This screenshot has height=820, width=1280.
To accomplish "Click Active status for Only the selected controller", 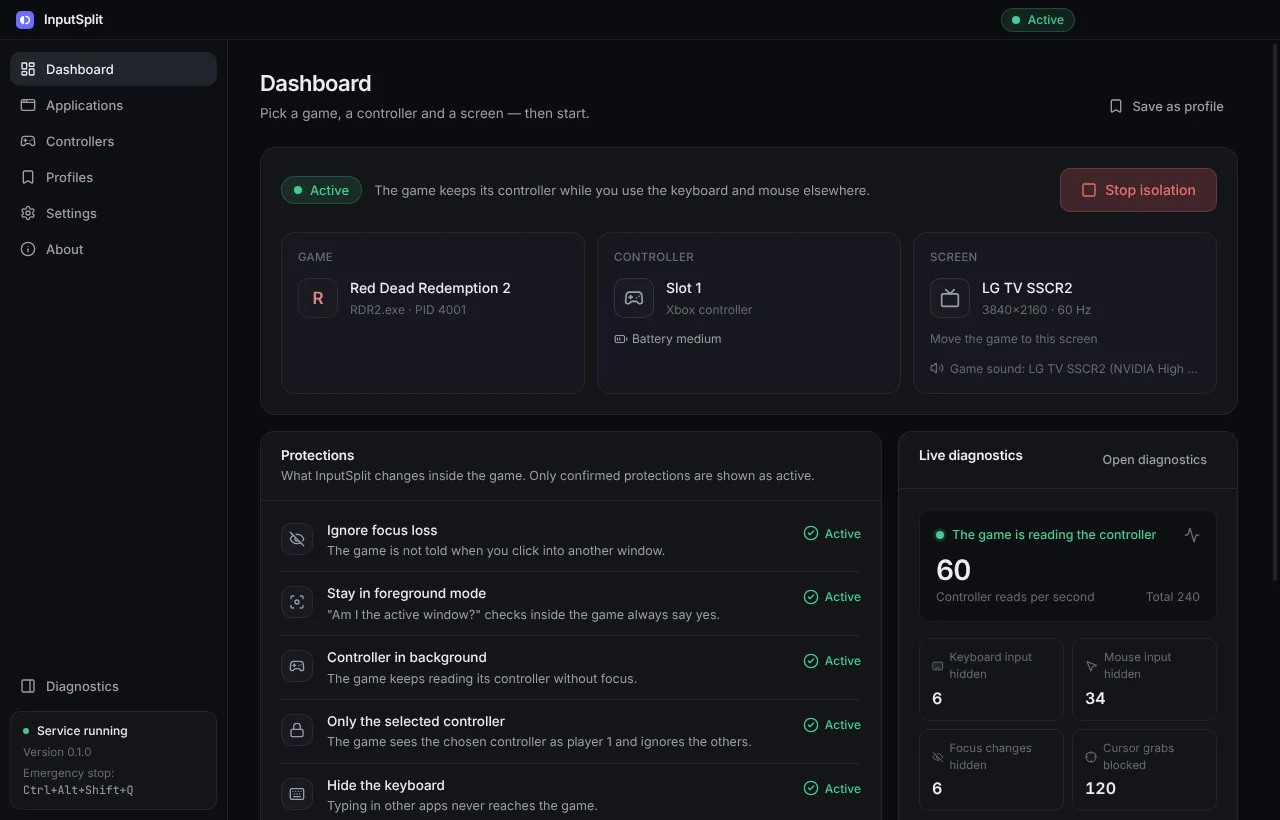I will pyautogui.click(x=832, y=725).
